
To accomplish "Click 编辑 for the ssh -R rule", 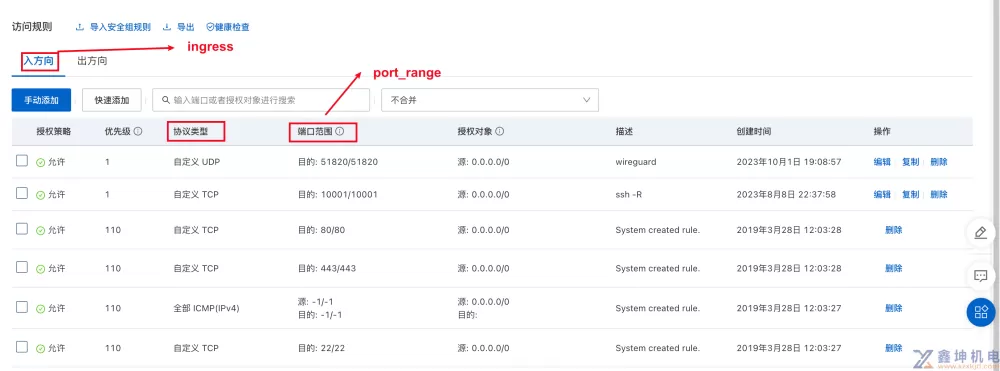I will [x=882, y=194].
